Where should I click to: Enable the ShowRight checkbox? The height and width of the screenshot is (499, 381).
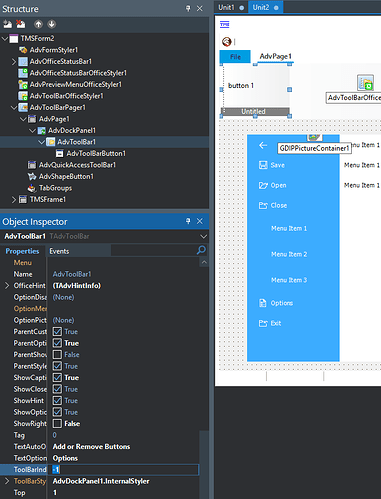click(57, 424)
